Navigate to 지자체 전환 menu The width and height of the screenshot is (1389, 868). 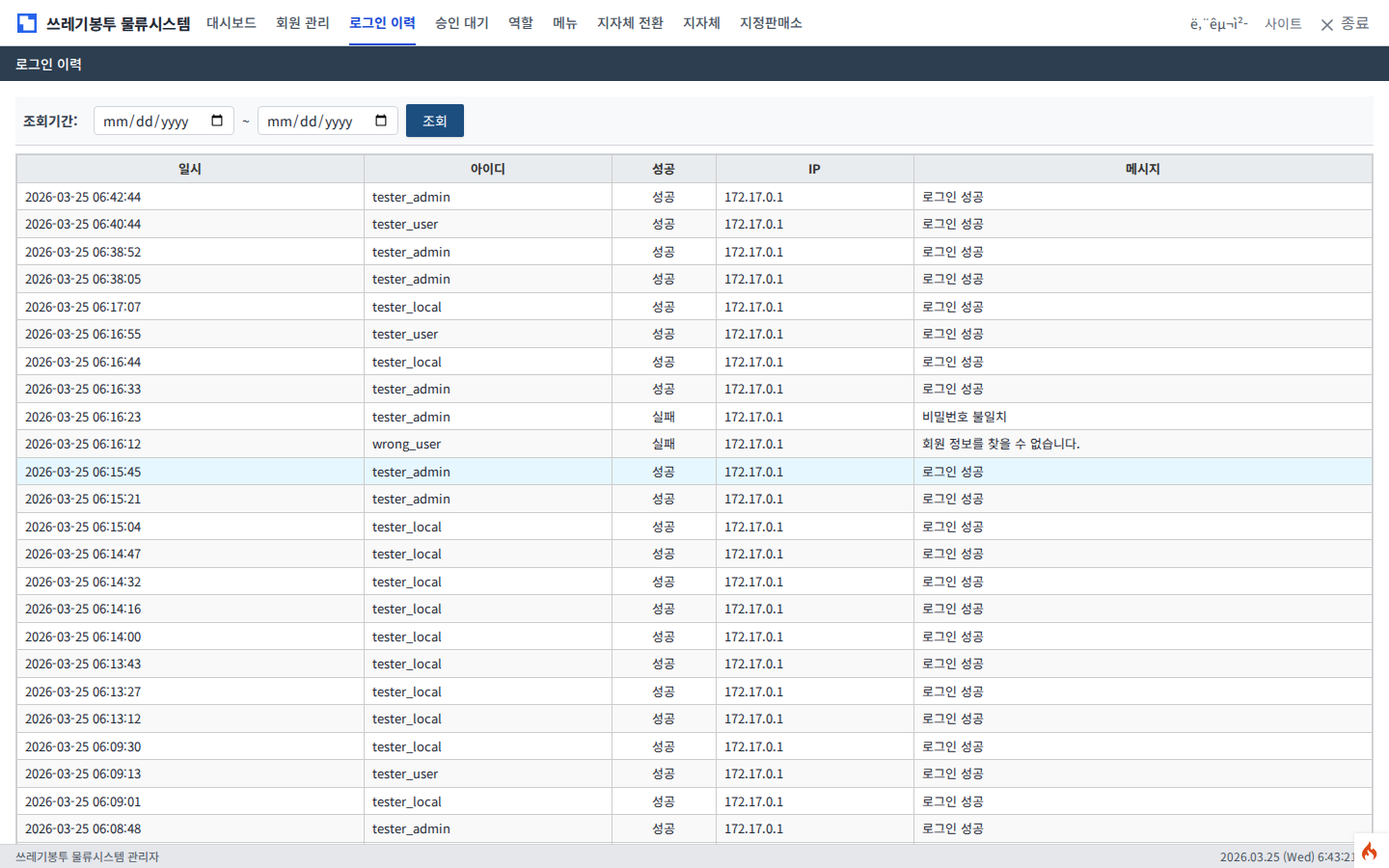pyautogui.click(x=630, y=23)
